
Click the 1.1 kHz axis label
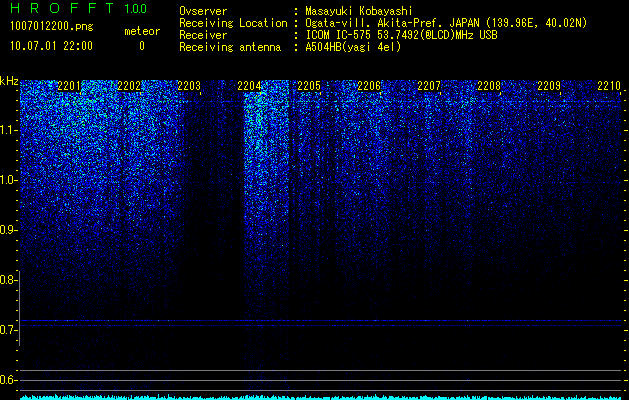click(8, 130)
